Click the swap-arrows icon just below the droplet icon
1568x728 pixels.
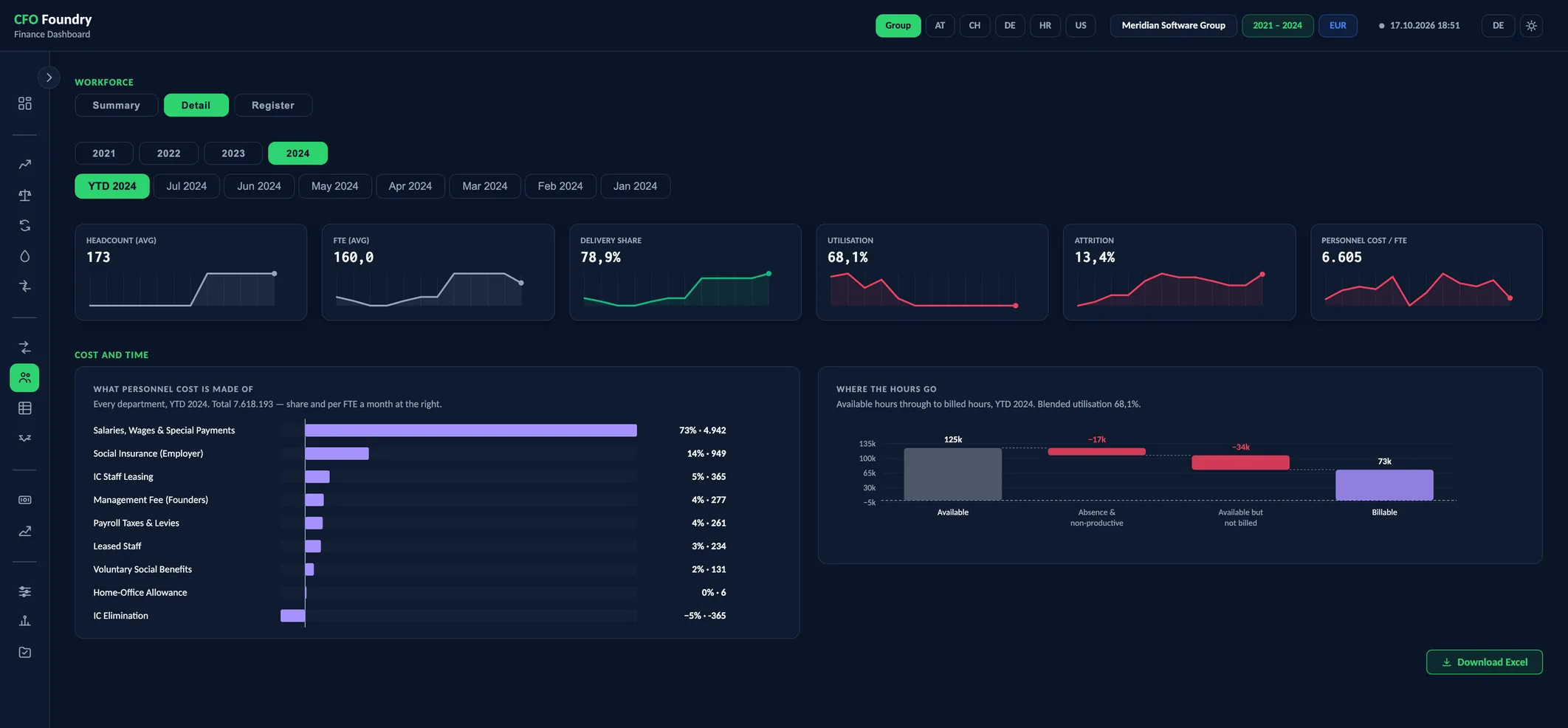[x=24, y=286]
